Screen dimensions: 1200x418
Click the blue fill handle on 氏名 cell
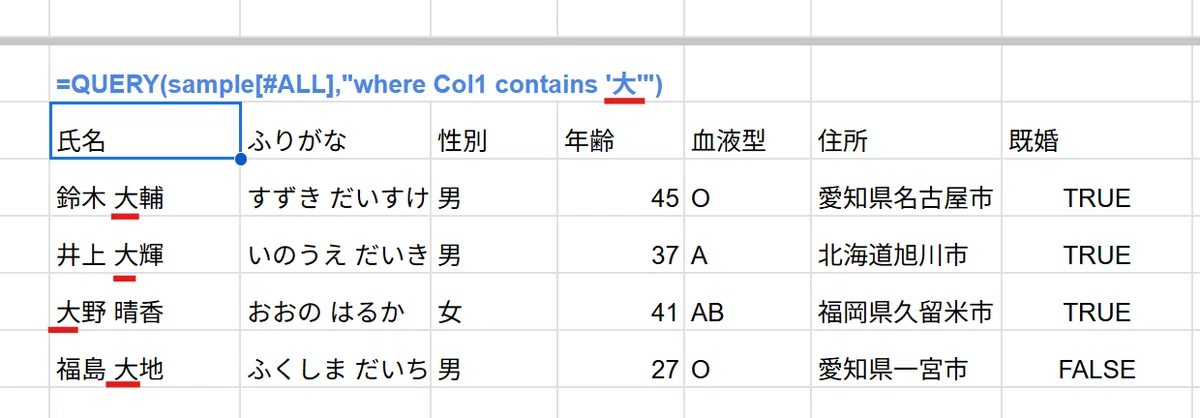[241, 159]
